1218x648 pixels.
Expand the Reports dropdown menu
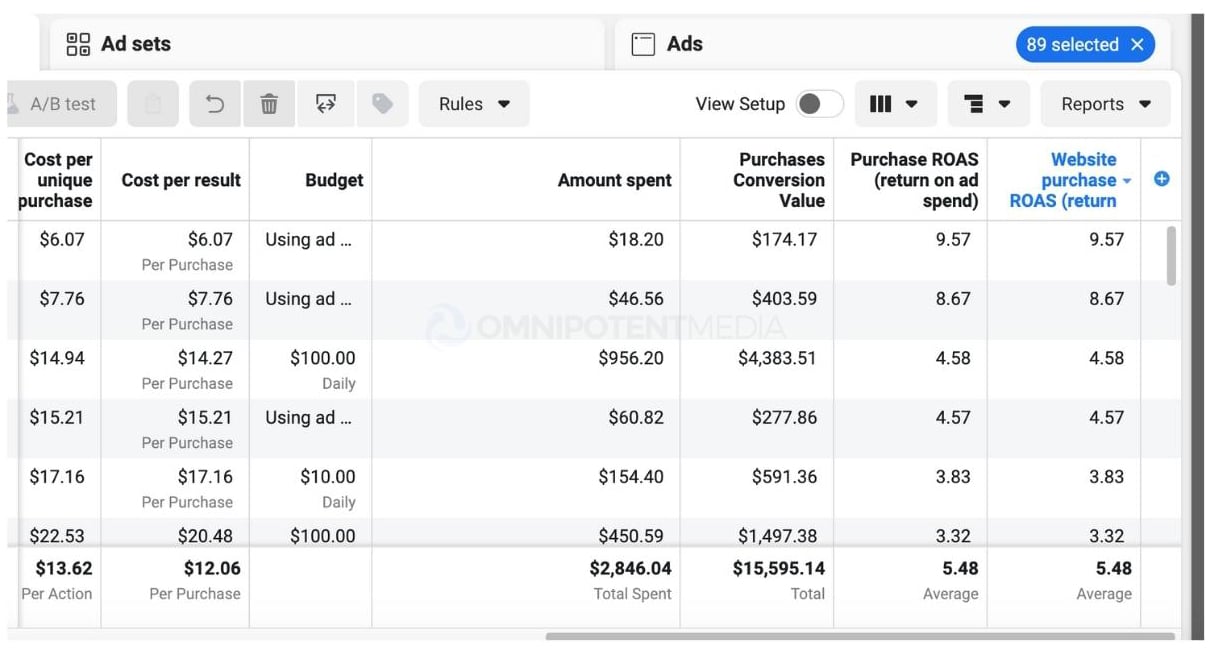(x=1105, y=104)
